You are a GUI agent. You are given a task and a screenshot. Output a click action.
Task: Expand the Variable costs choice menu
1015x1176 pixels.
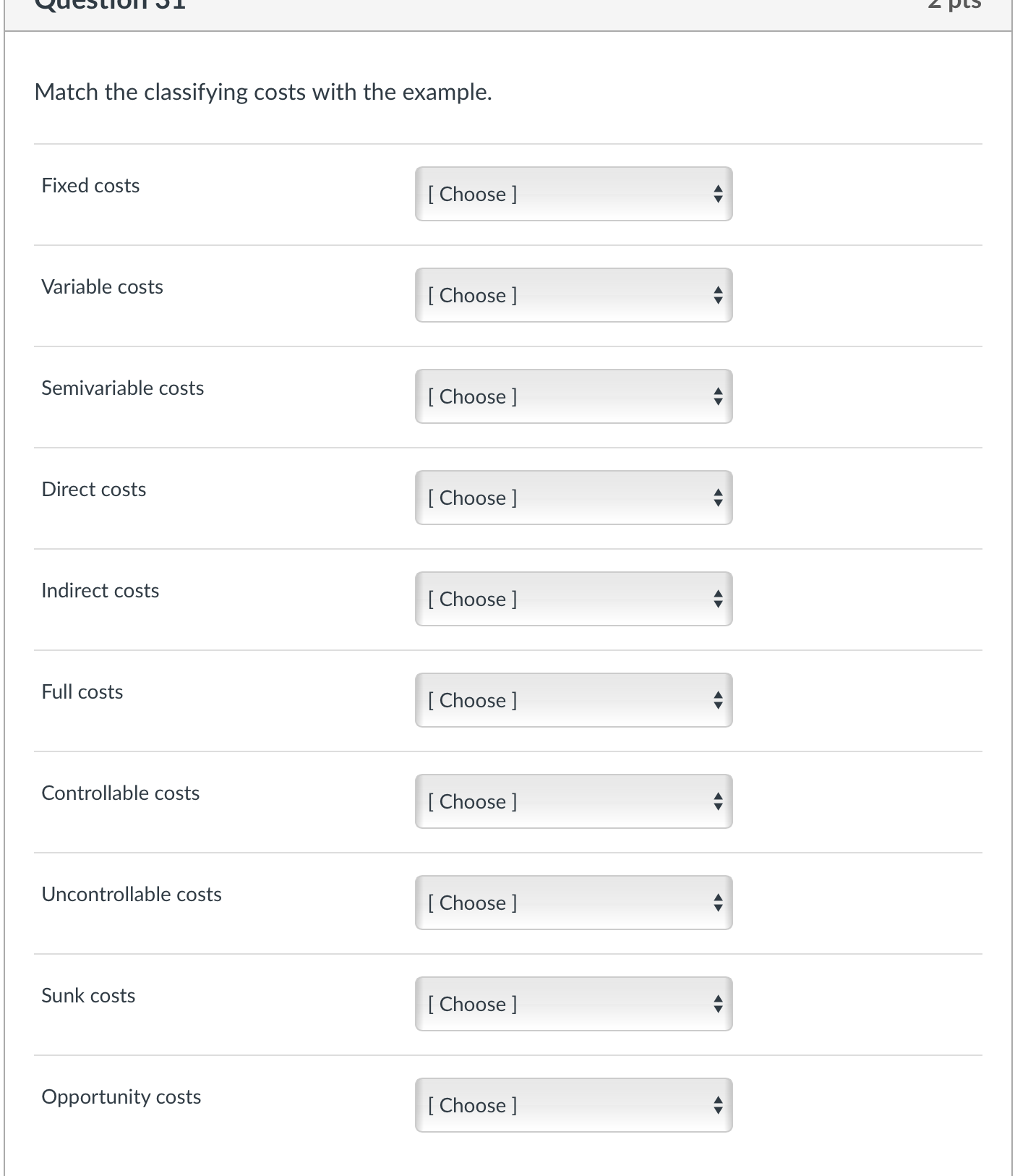pyautogui.click(x=573, y=295)
